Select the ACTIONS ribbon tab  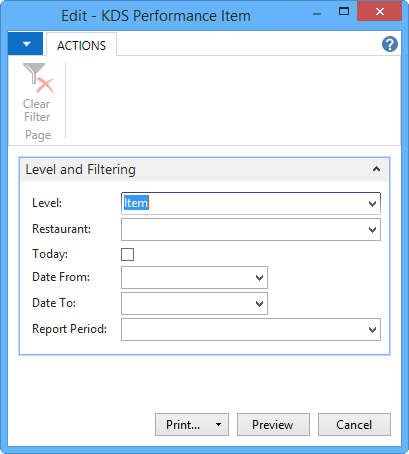(x=81, y=45)
